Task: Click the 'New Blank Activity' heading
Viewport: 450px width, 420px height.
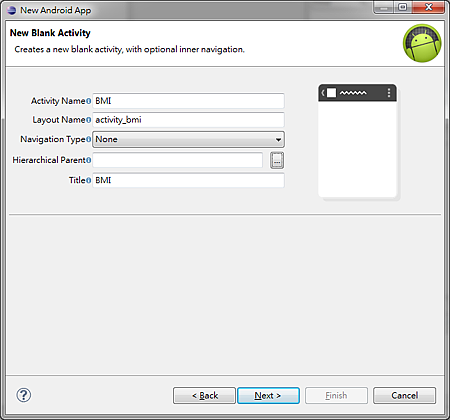Action: point(50,33)
